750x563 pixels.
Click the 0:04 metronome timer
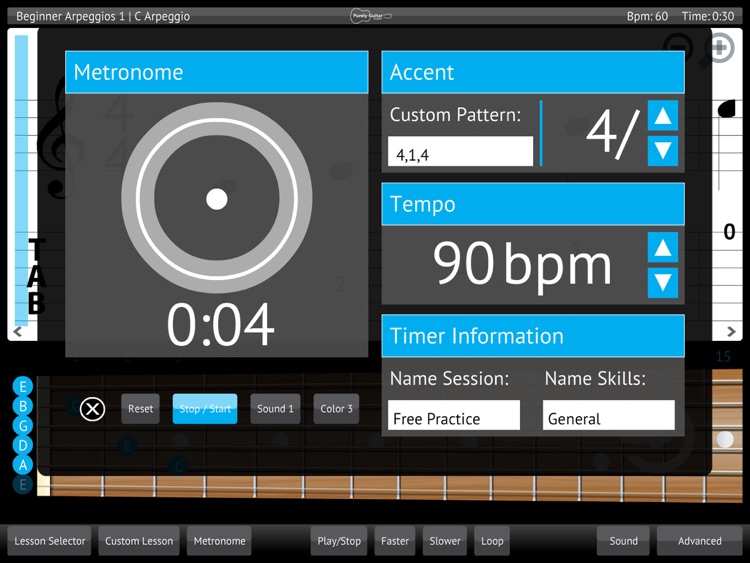coord(221,325)
